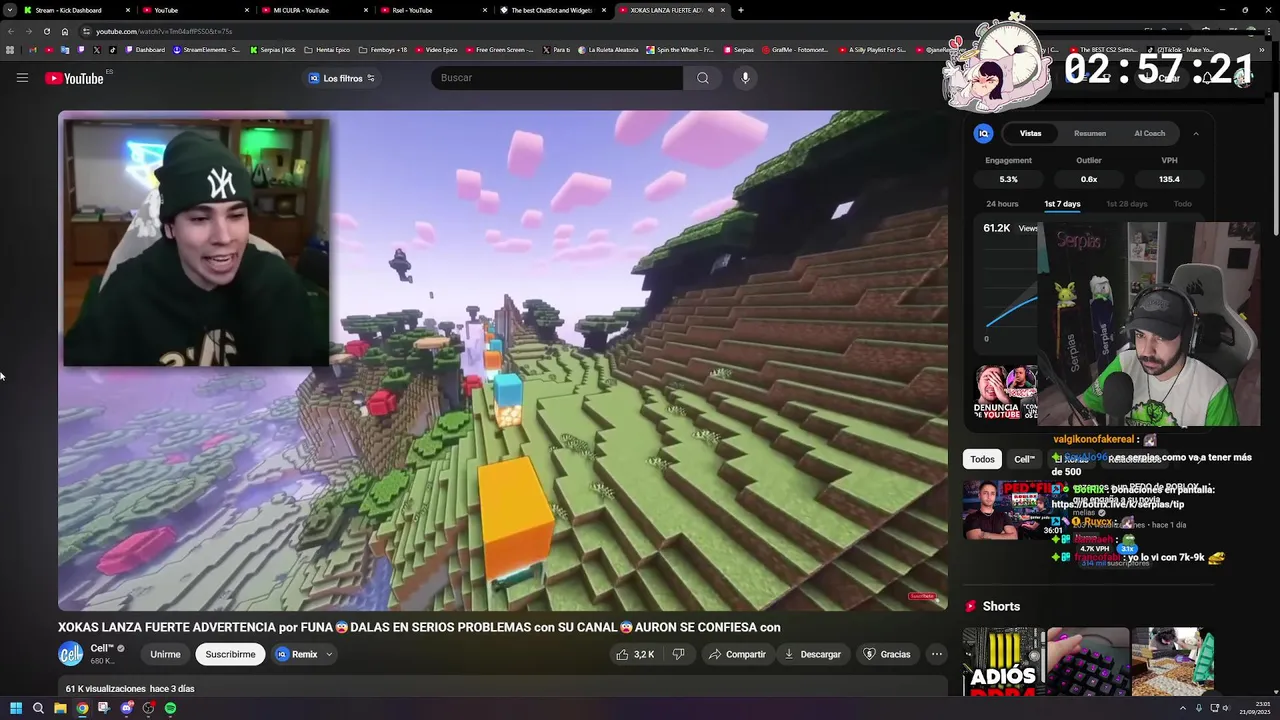Open the Hentai Epico bookmark folder

click(x=327, y=50)
